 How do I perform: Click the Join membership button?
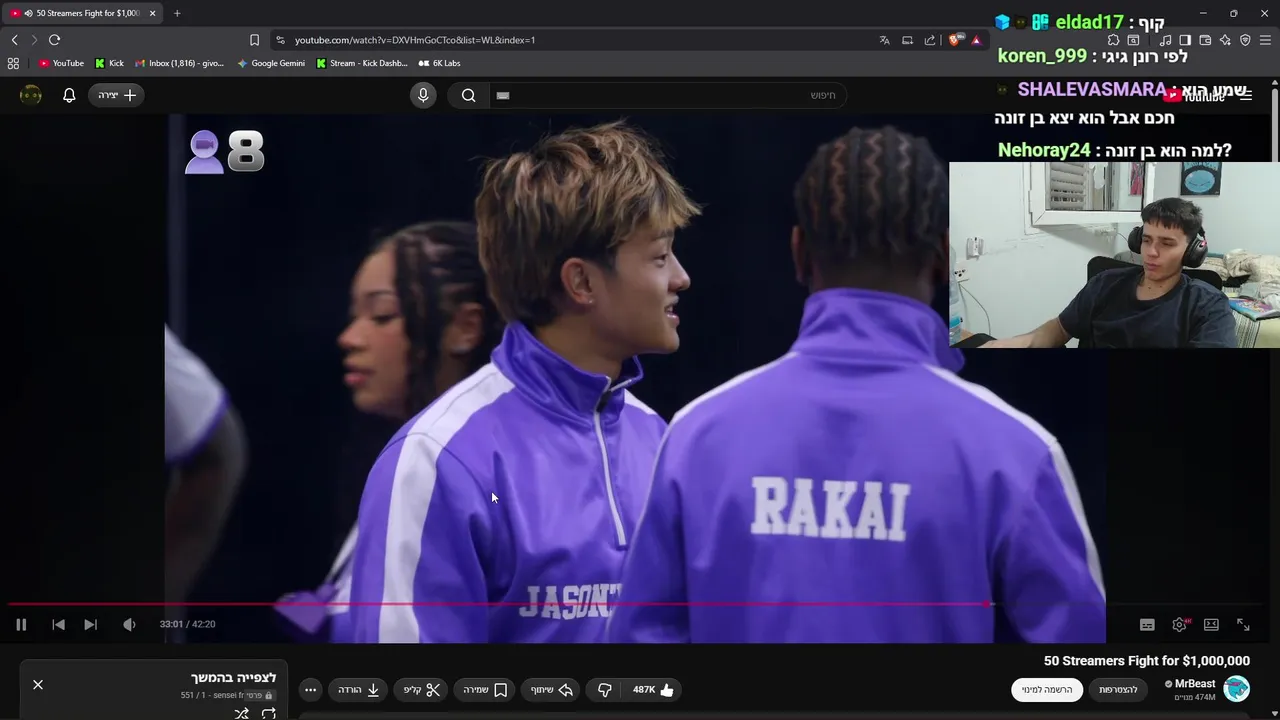[x=1118, y=689]
